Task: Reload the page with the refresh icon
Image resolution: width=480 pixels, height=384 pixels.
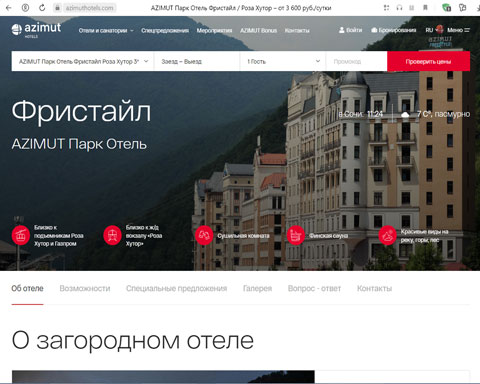Action: 42,8
